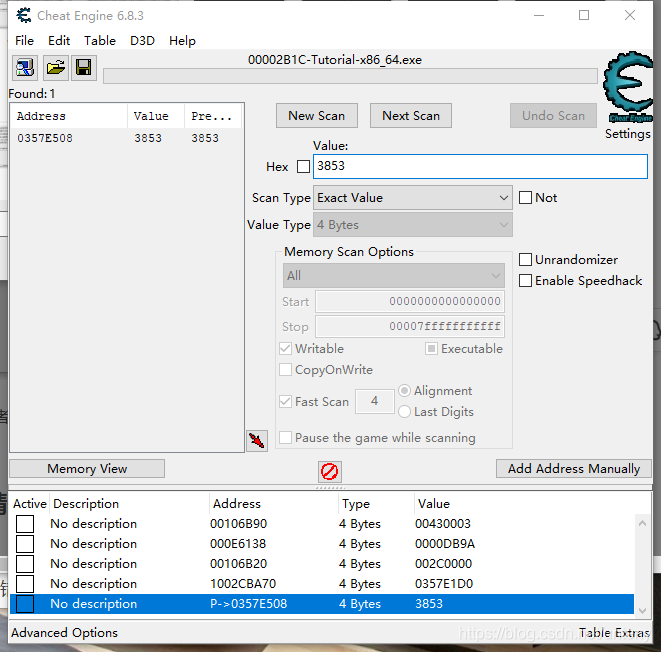The width and height of the screenshot is (661, 652).
Task: Toggle the Fast Scan checkbox
Action: 285,401
